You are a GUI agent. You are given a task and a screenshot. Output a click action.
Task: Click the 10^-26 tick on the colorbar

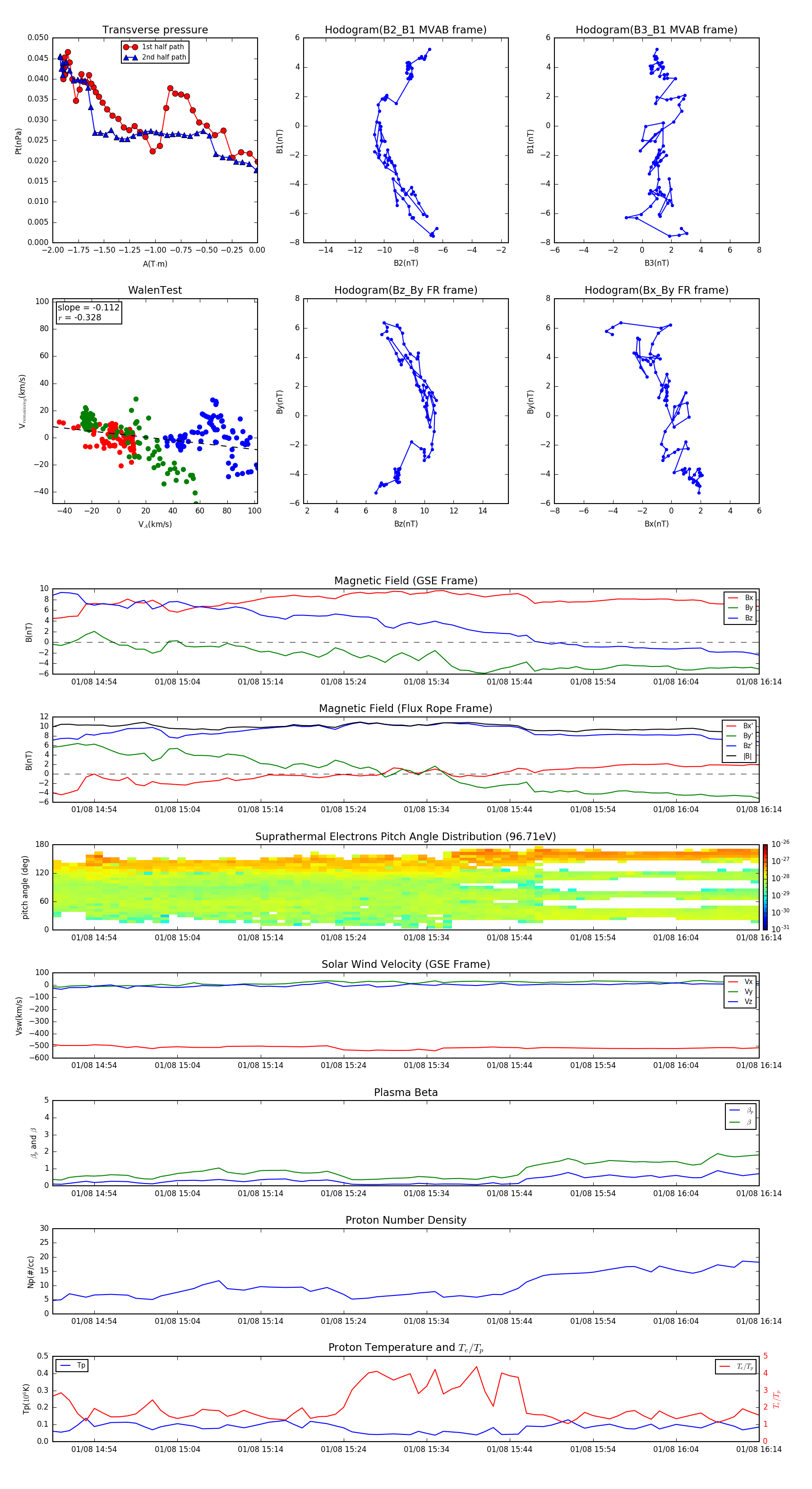780,844
